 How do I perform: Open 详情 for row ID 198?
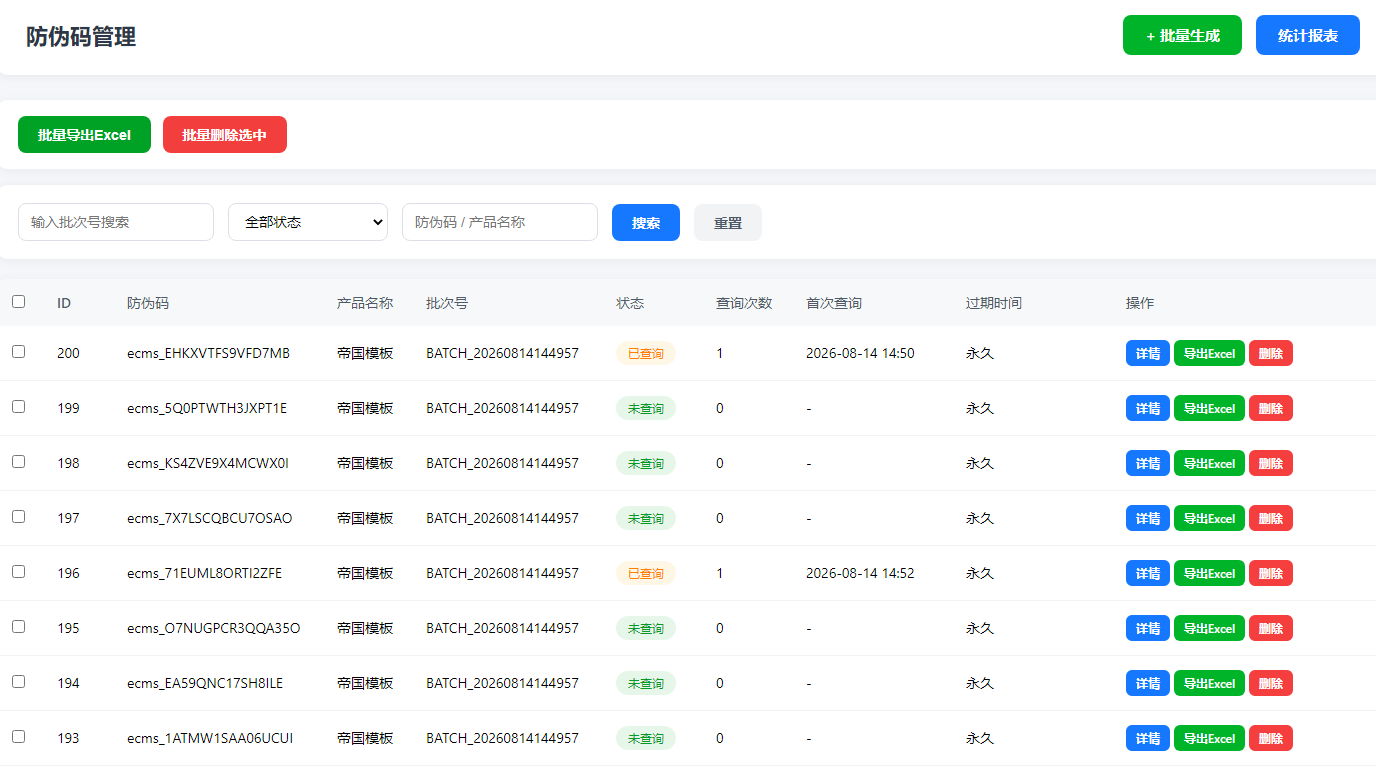coord(1148,463)
